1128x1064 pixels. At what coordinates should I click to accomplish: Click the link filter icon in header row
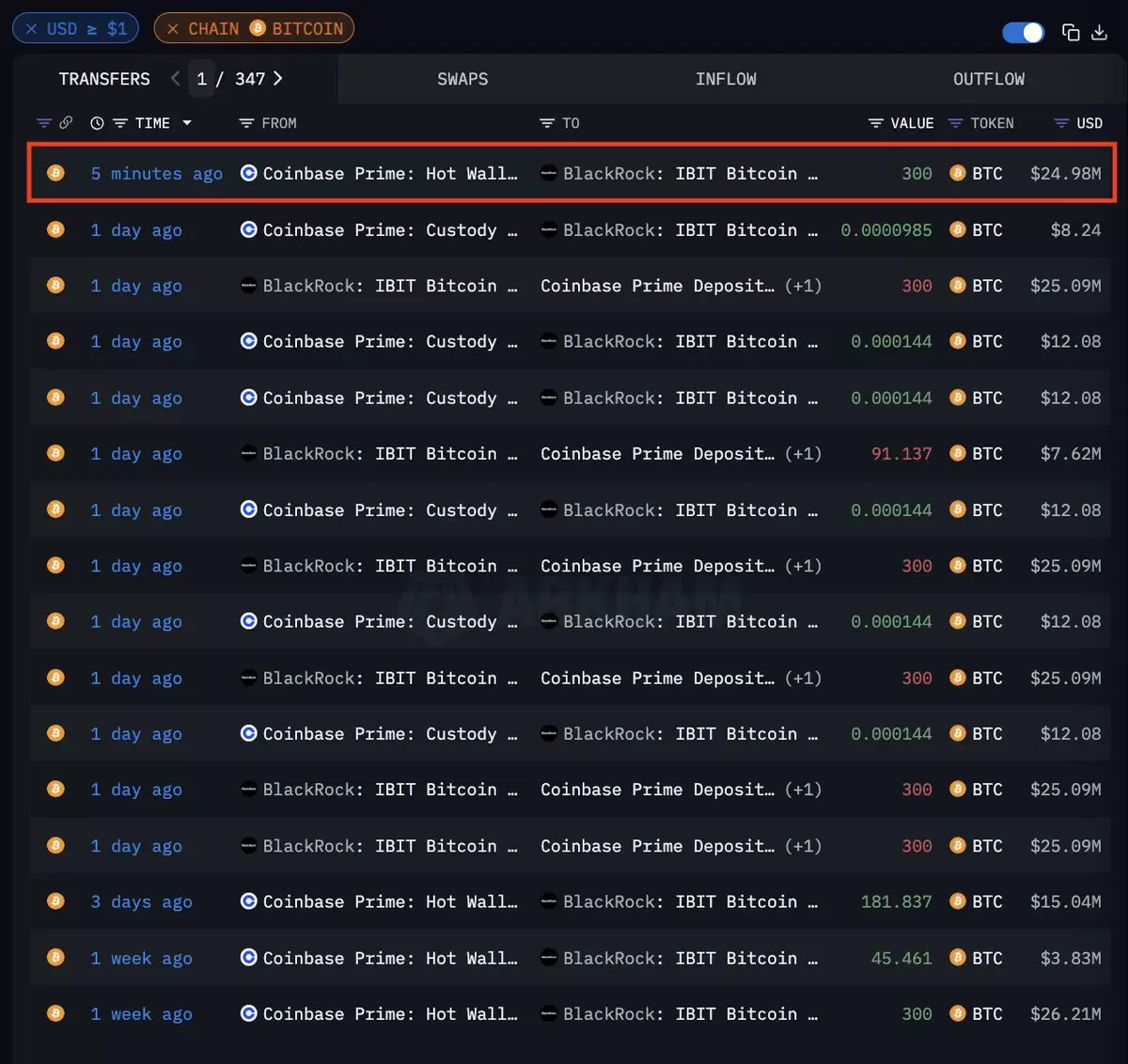pos(66,123)
